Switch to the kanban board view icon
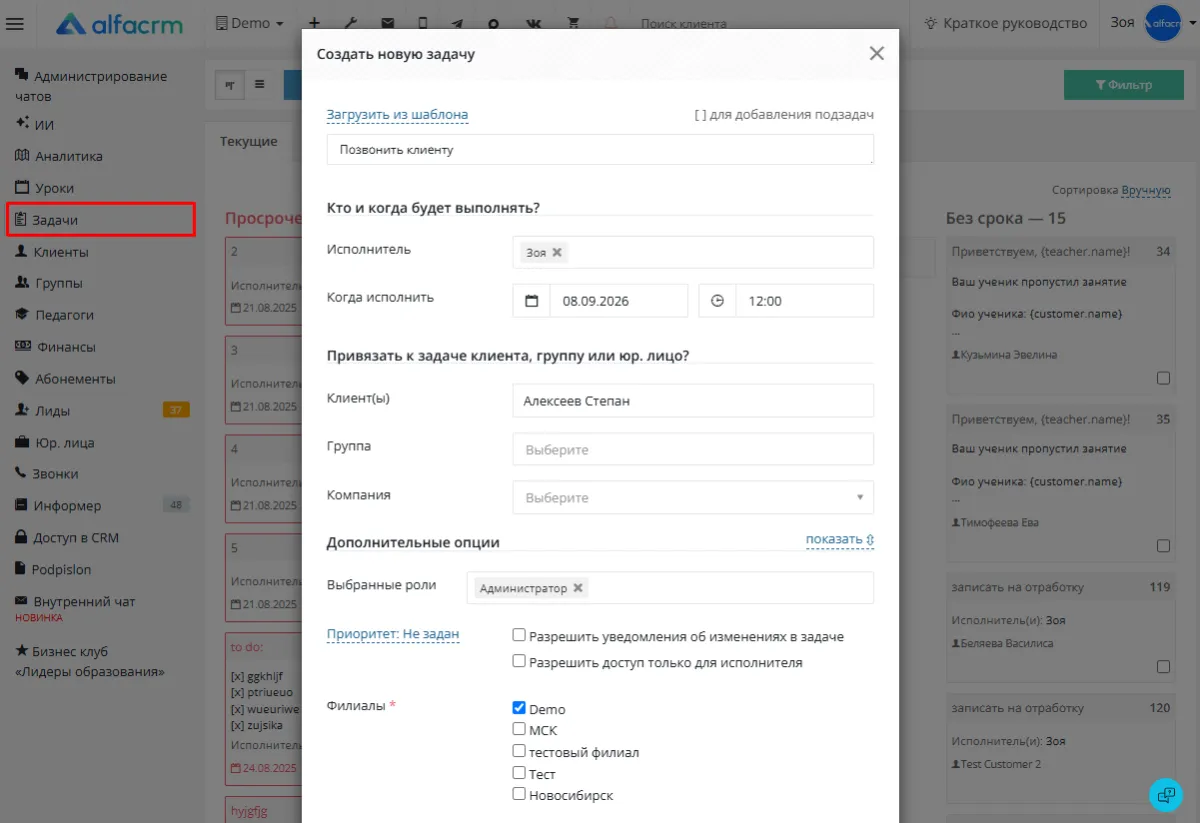 click(x=230, y=85)
